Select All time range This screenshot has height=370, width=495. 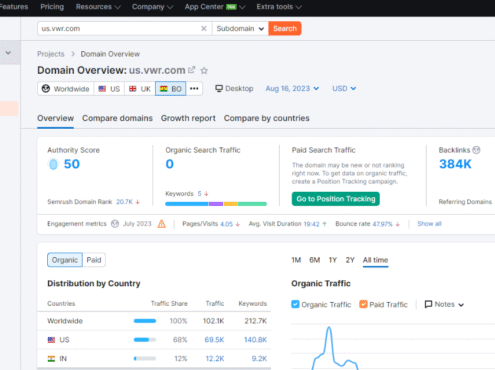pyautogui.click(x=375, y=260)
